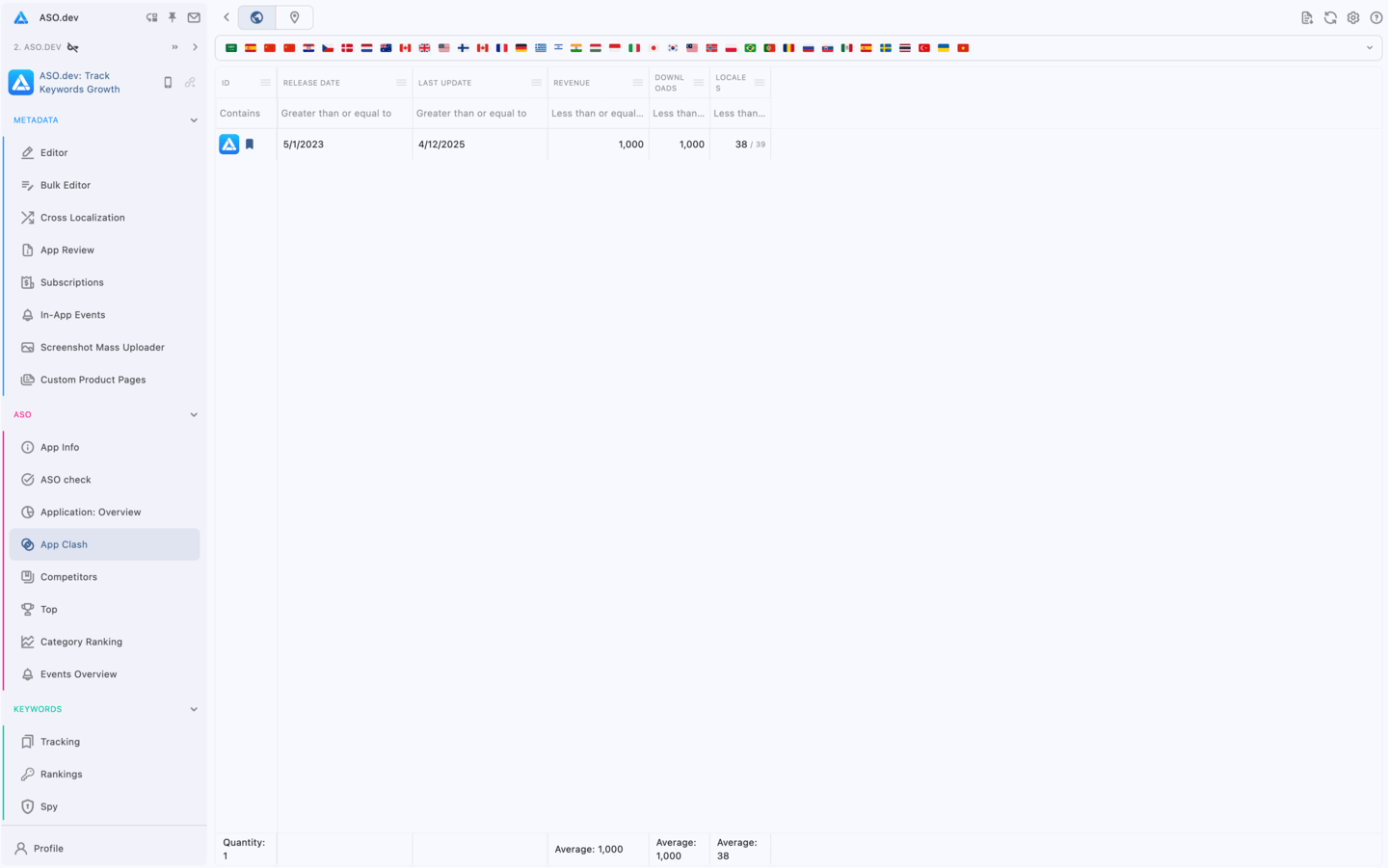1388x868 pixels.
Task: Click the pin icon in the sidebar header
Action: coord(173,17)
